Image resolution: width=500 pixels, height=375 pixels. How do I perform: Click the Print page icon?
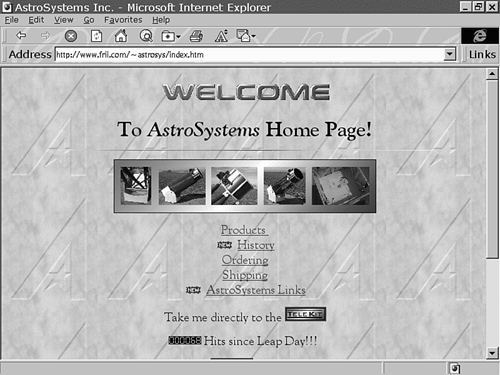(x=196, y=36)
